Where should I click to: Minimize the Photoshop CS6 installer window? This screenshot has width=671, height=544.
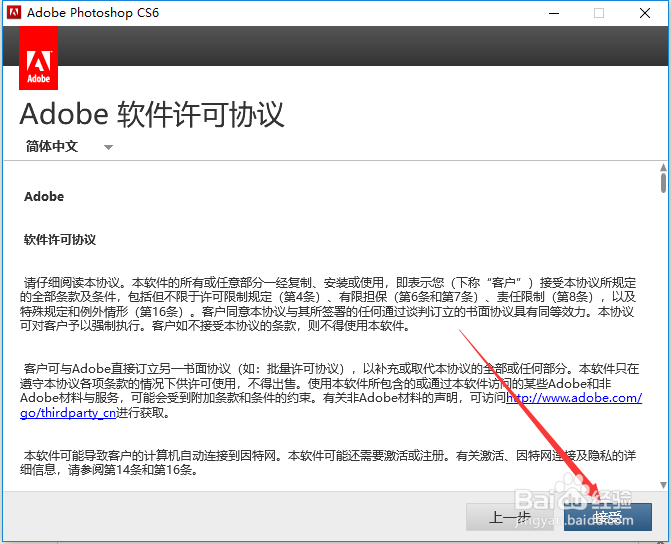(x=554, y=13)
